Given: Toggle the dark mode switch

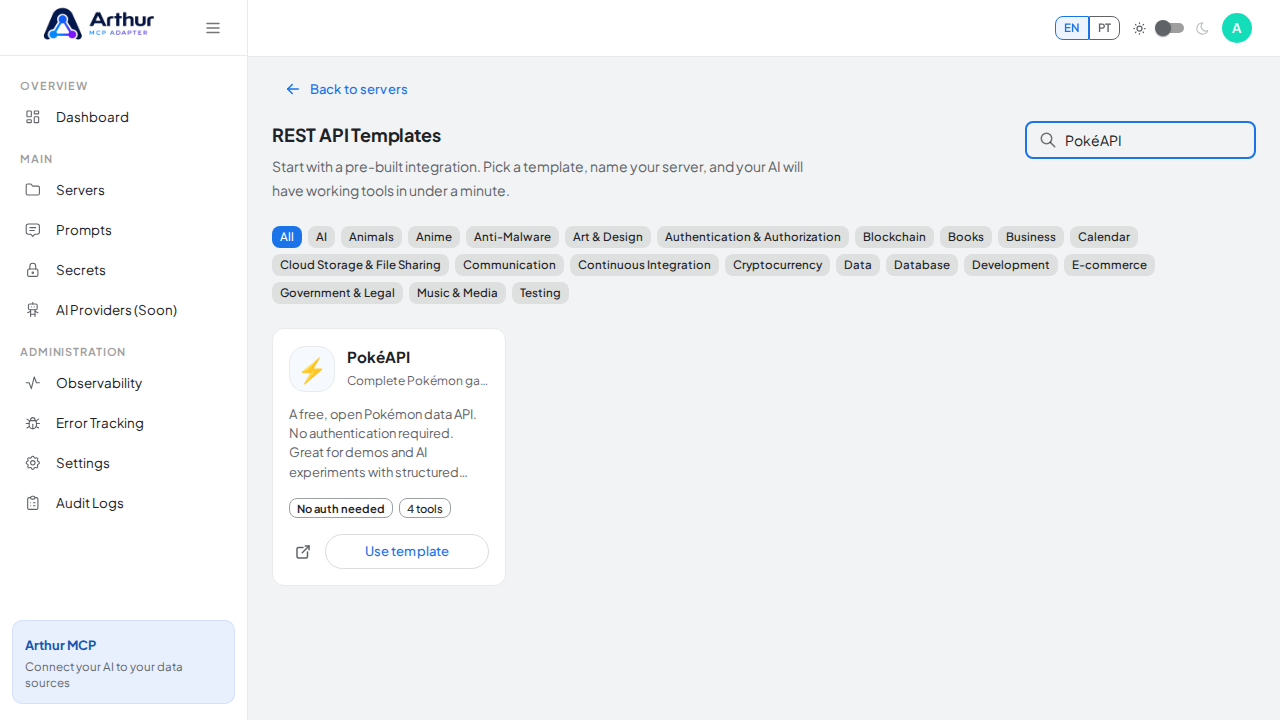Looking at the screenshot, I should pos(1170,28).
